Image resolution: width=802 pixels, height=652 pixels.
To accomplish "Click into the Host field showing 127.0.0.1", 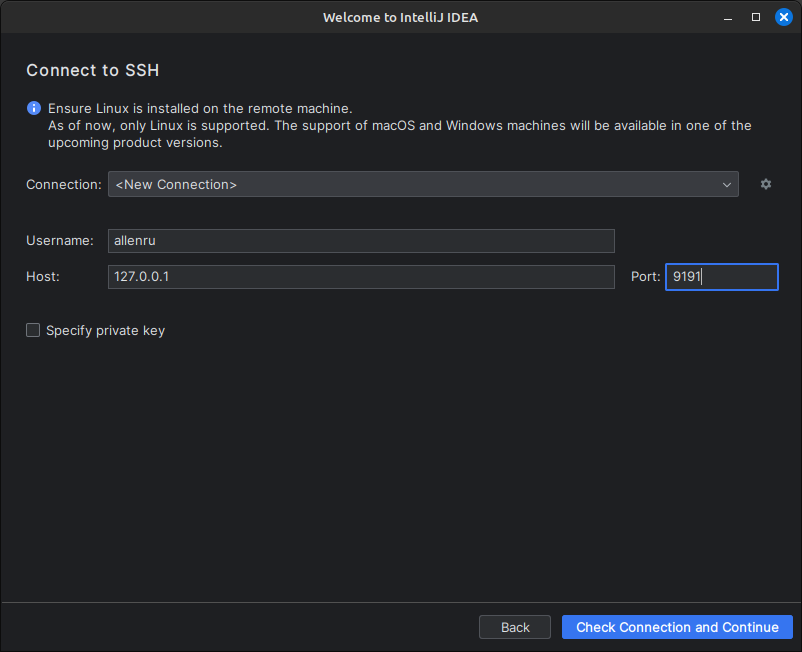I will [360, 277].
